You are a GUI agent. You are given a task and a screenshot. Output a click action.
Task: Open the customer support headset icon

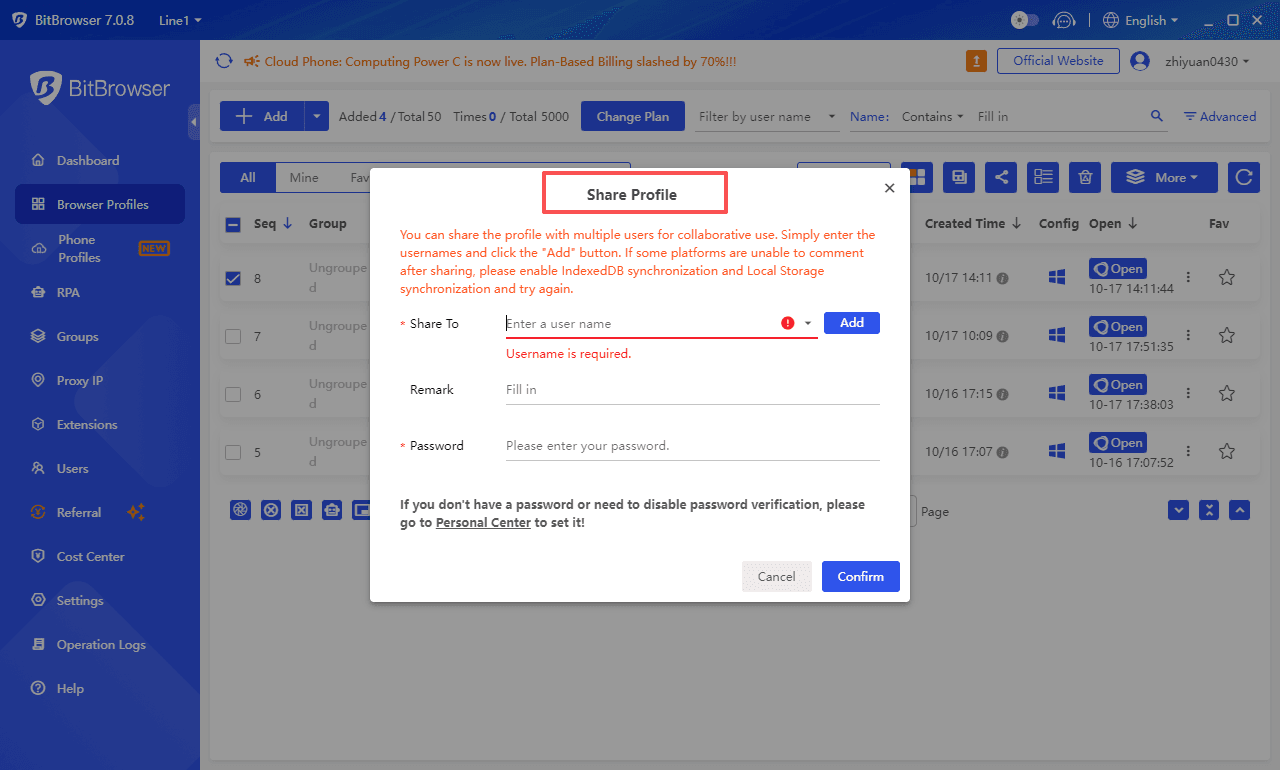tap(1065, 20)
